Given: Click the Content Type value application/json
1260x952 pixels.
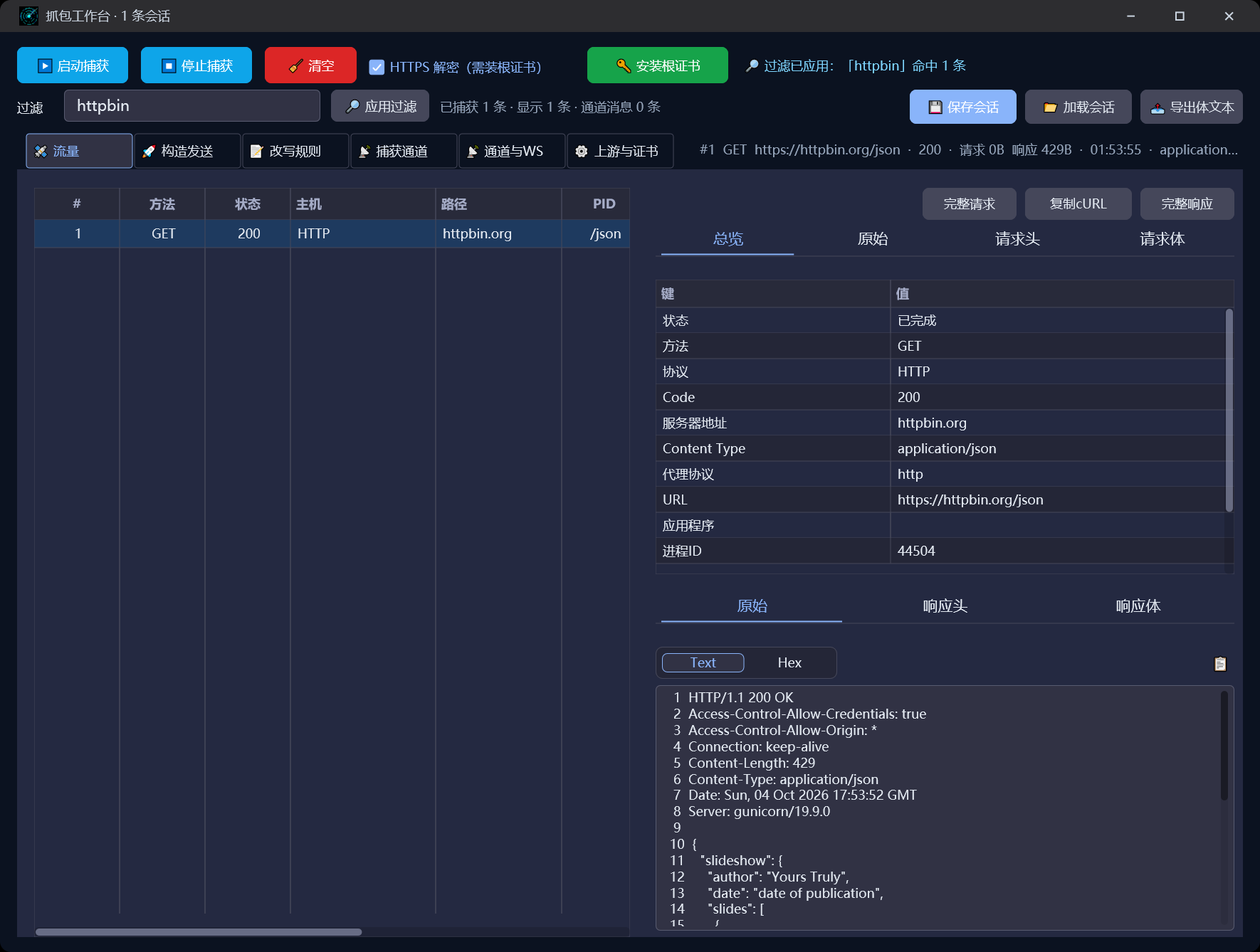Looking at the screenshot, I should [x=947, y=448].
